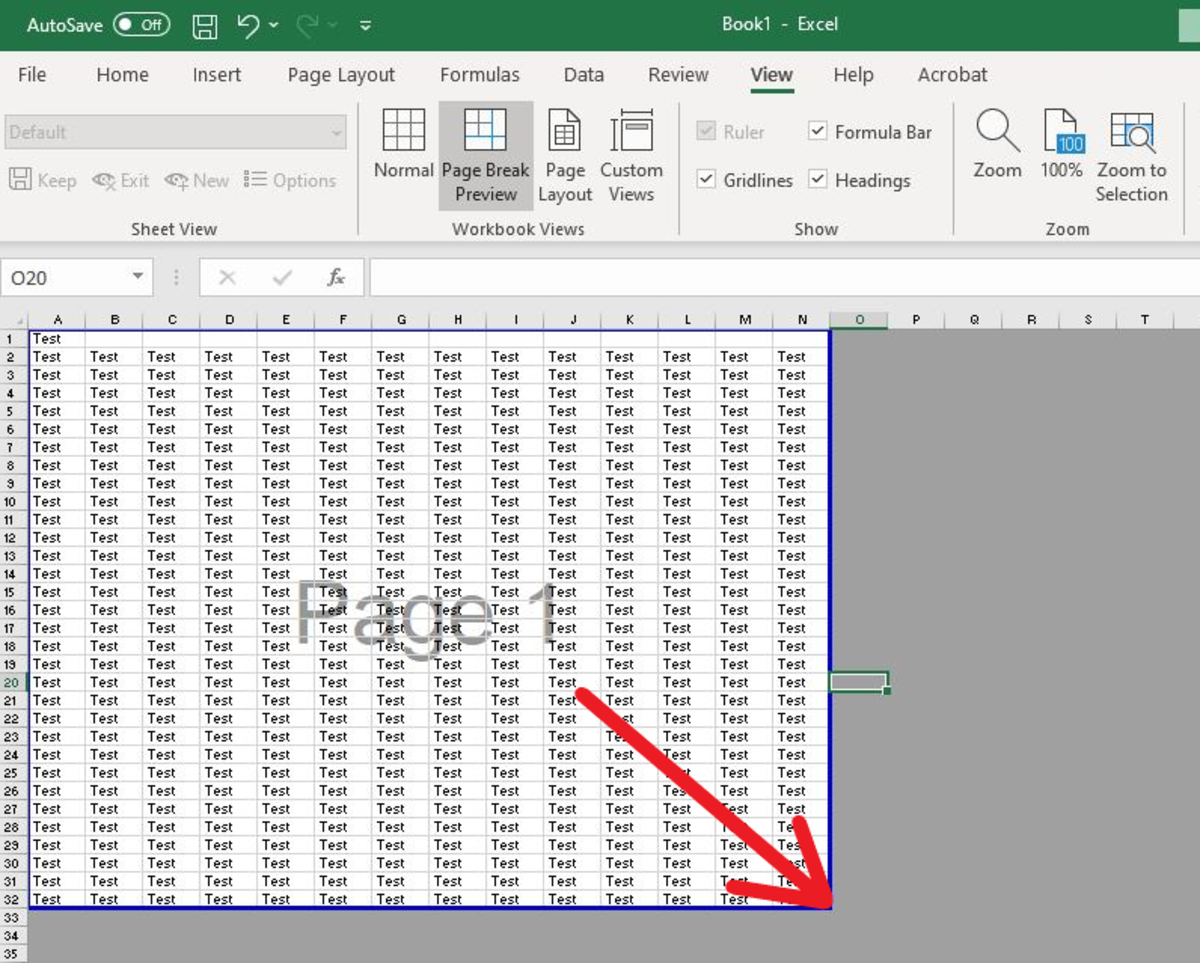Switch to the Insert tab

[217, 75]
